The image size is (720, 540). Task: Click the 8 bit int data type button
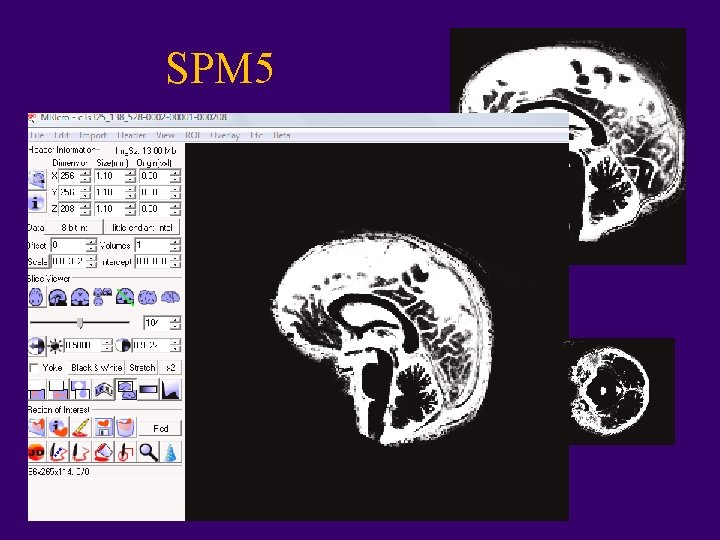74,228
